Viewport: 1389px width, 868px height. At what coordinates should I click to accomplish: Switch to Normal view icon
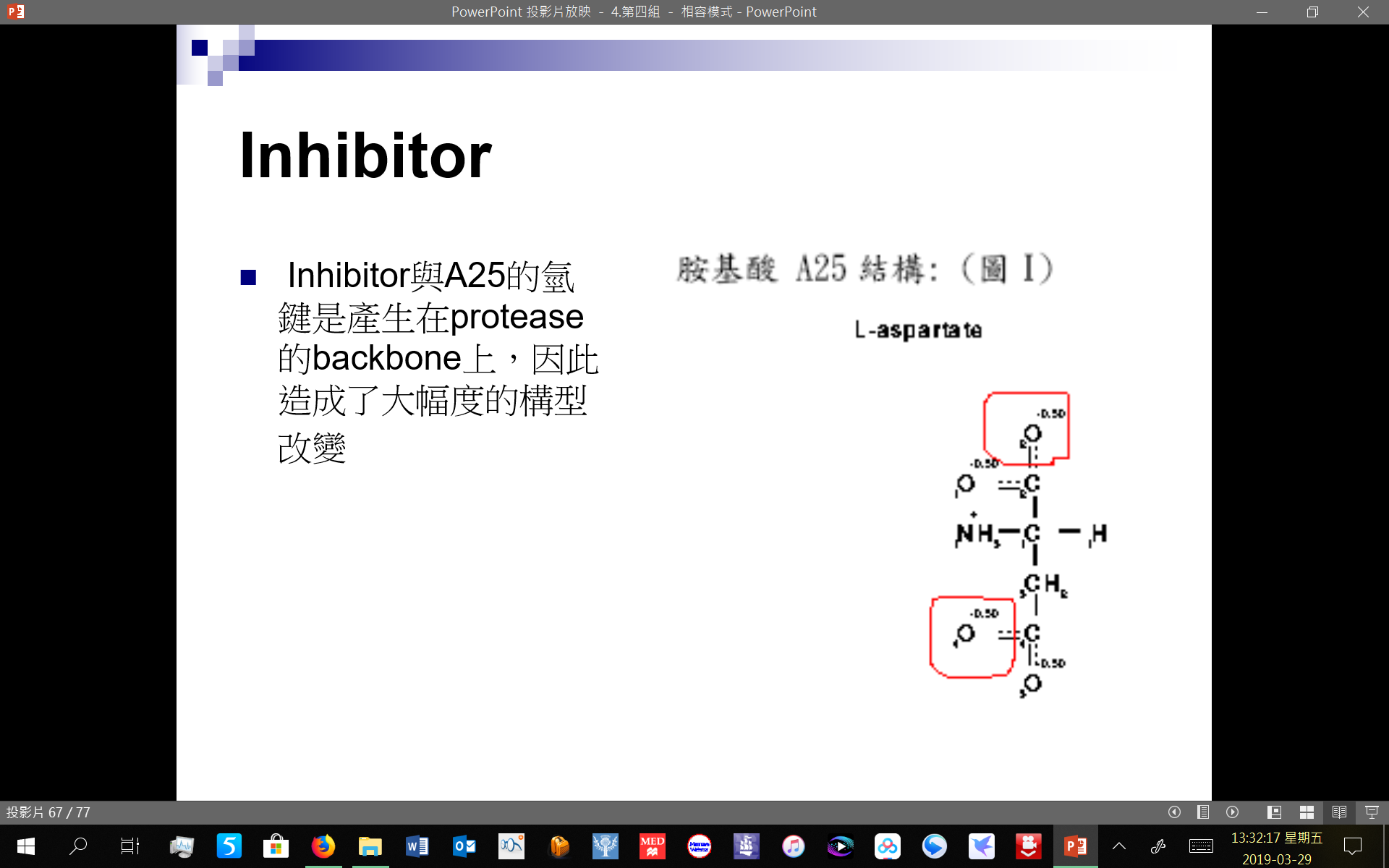(1275, 812)
